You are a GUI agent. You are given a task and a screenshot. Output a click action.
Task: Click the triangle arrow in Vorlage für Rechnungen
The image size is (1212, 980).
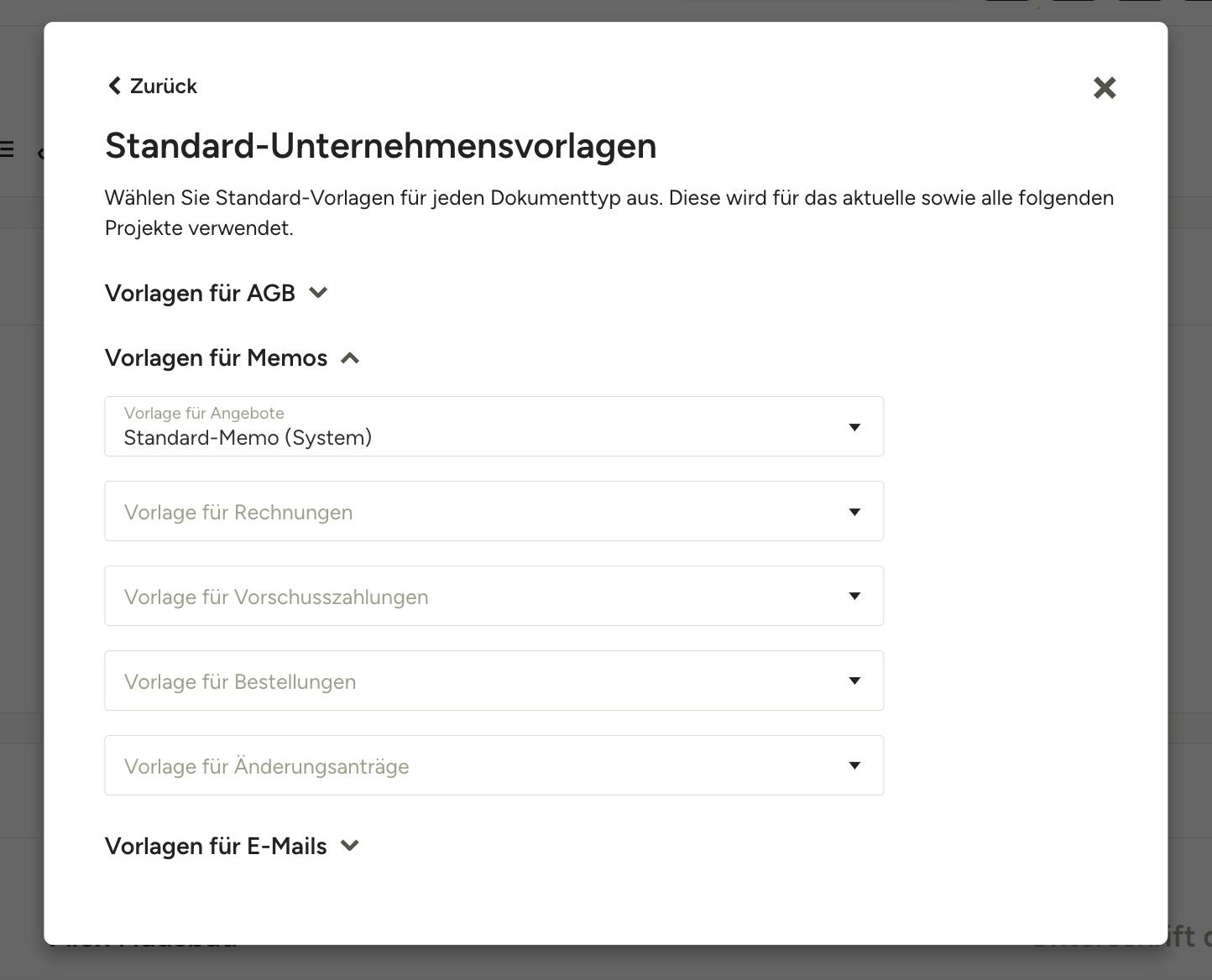coord(854,512)
